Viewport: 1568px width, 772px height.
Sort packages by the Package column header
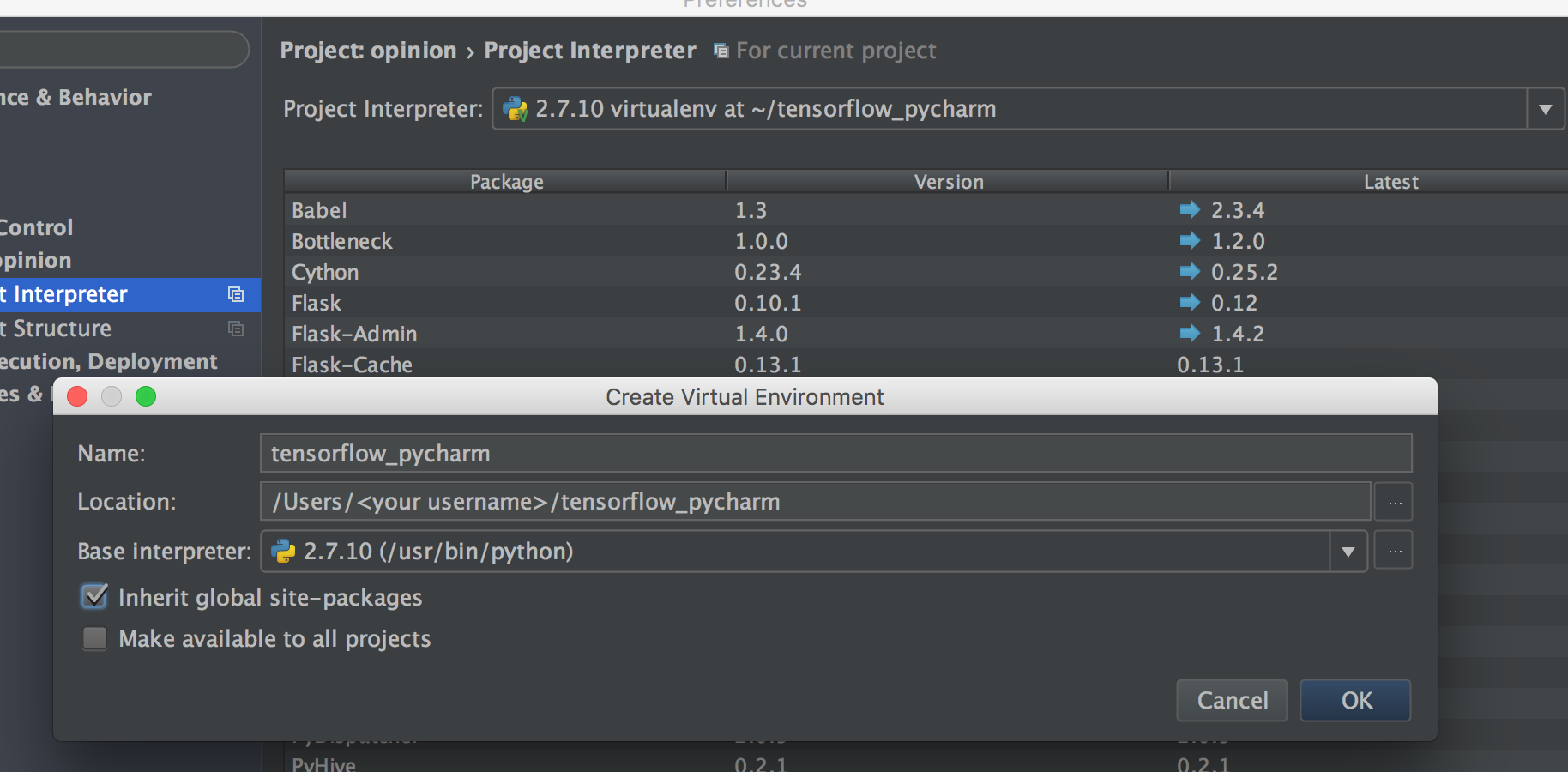pos(506,182)
